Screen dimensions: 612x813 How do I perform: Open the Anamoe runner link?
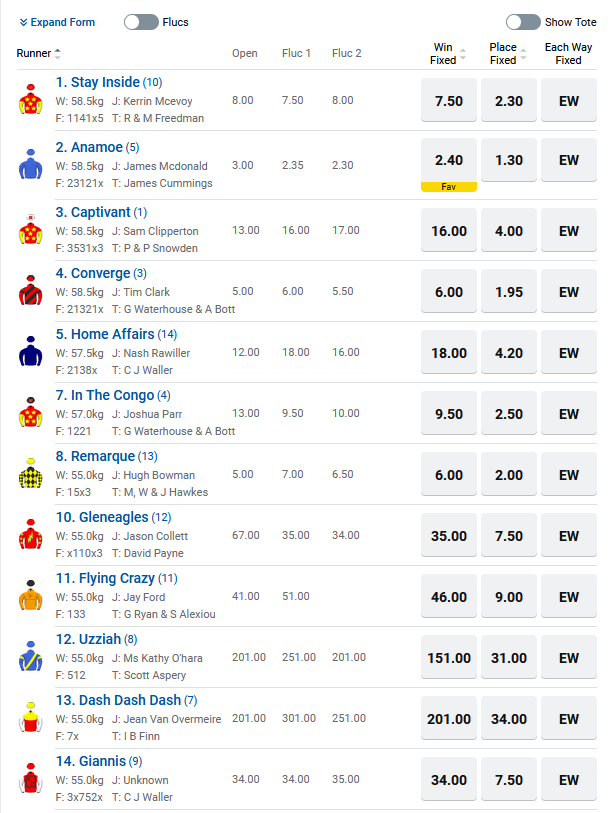coord(89,147)
